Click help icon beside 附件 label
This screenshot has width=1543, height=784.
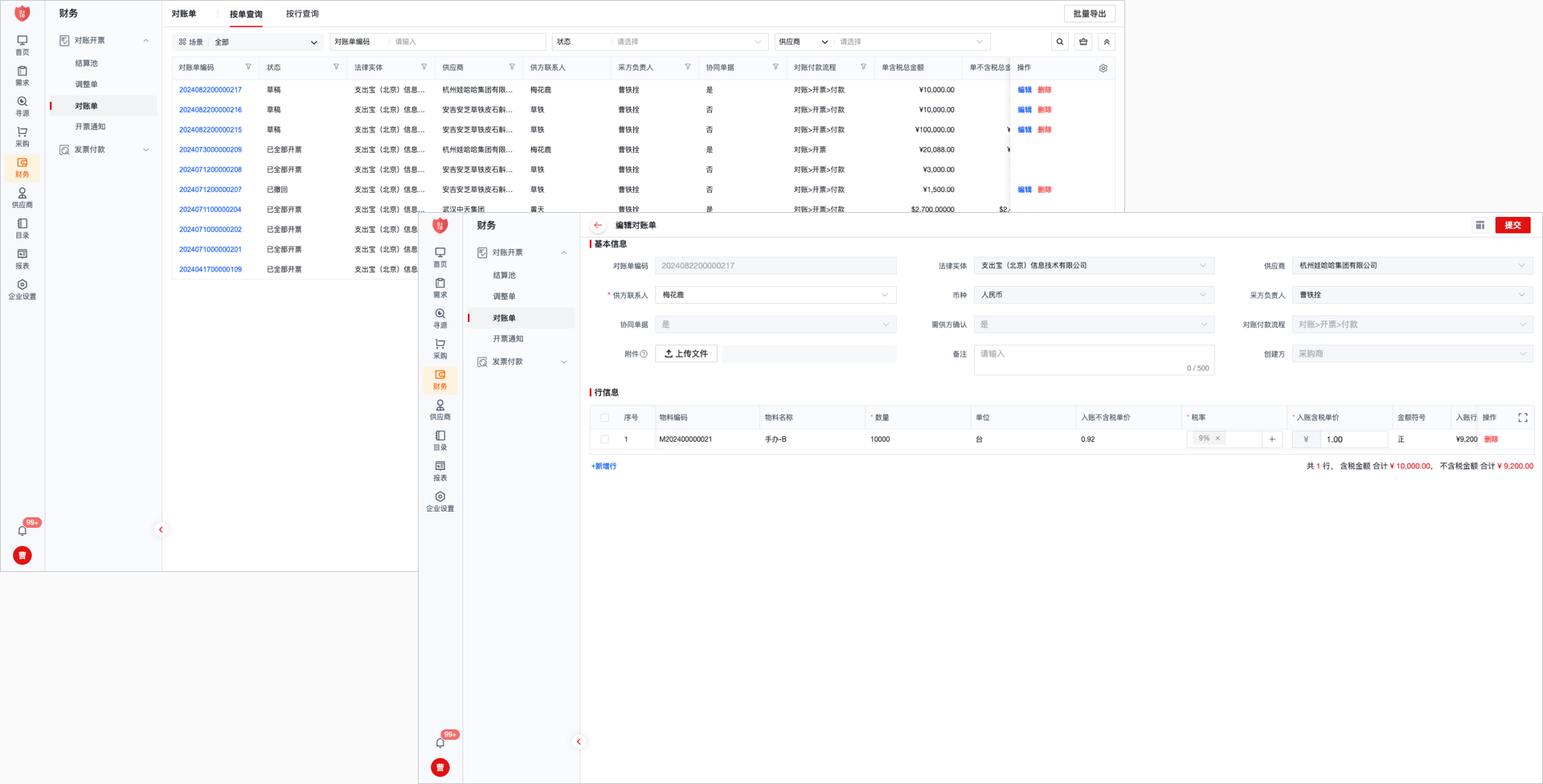[644, 354]
